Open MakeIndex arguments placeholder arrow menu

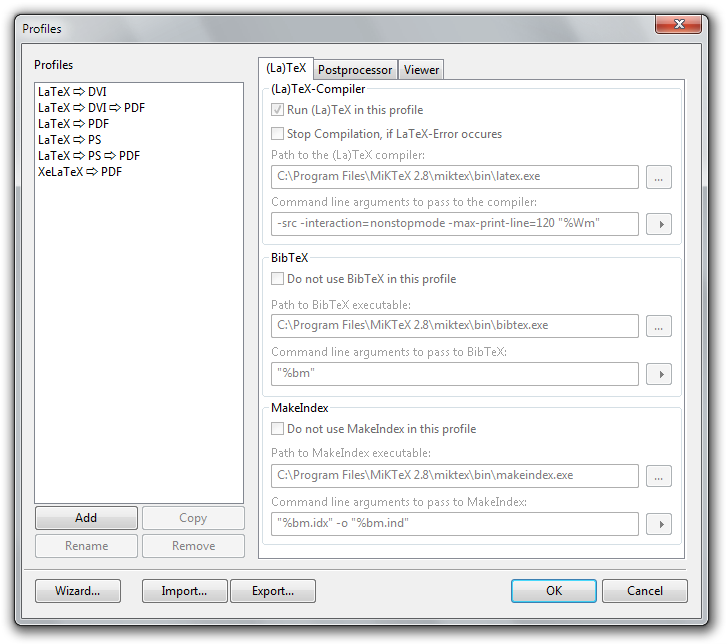658,524
